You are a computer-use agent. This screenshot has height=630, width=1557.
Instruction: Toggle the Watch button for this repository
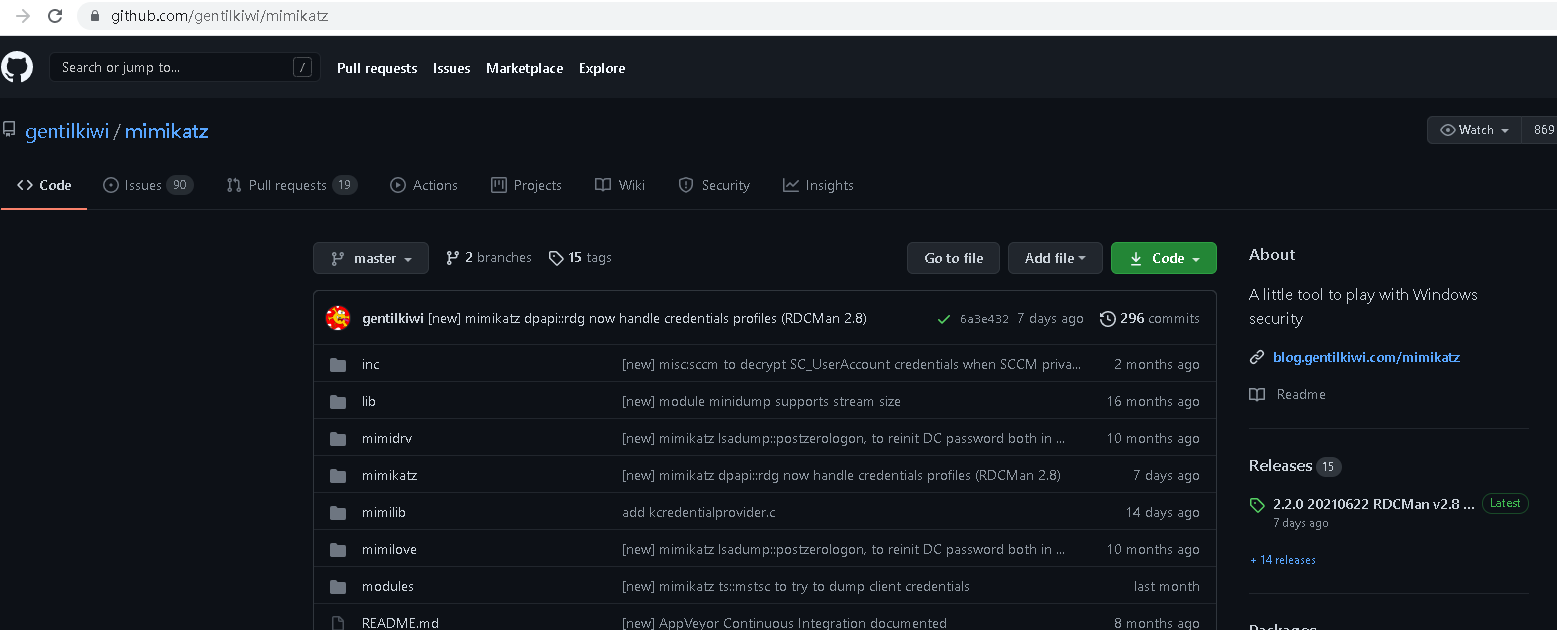point(1474,130)
